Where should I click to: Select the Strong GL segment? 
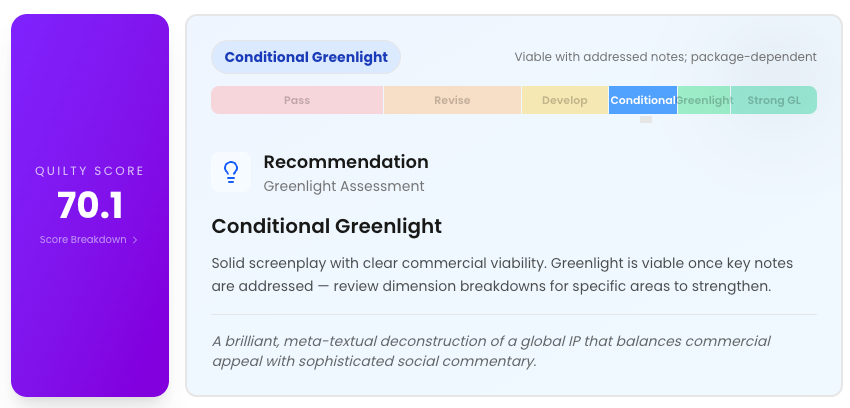(774, 100)
